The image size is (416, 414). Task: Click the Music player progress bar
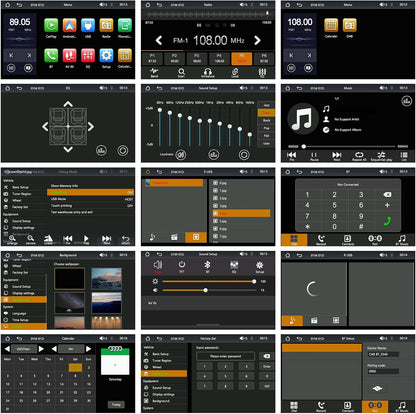click(x=349, y=146)
